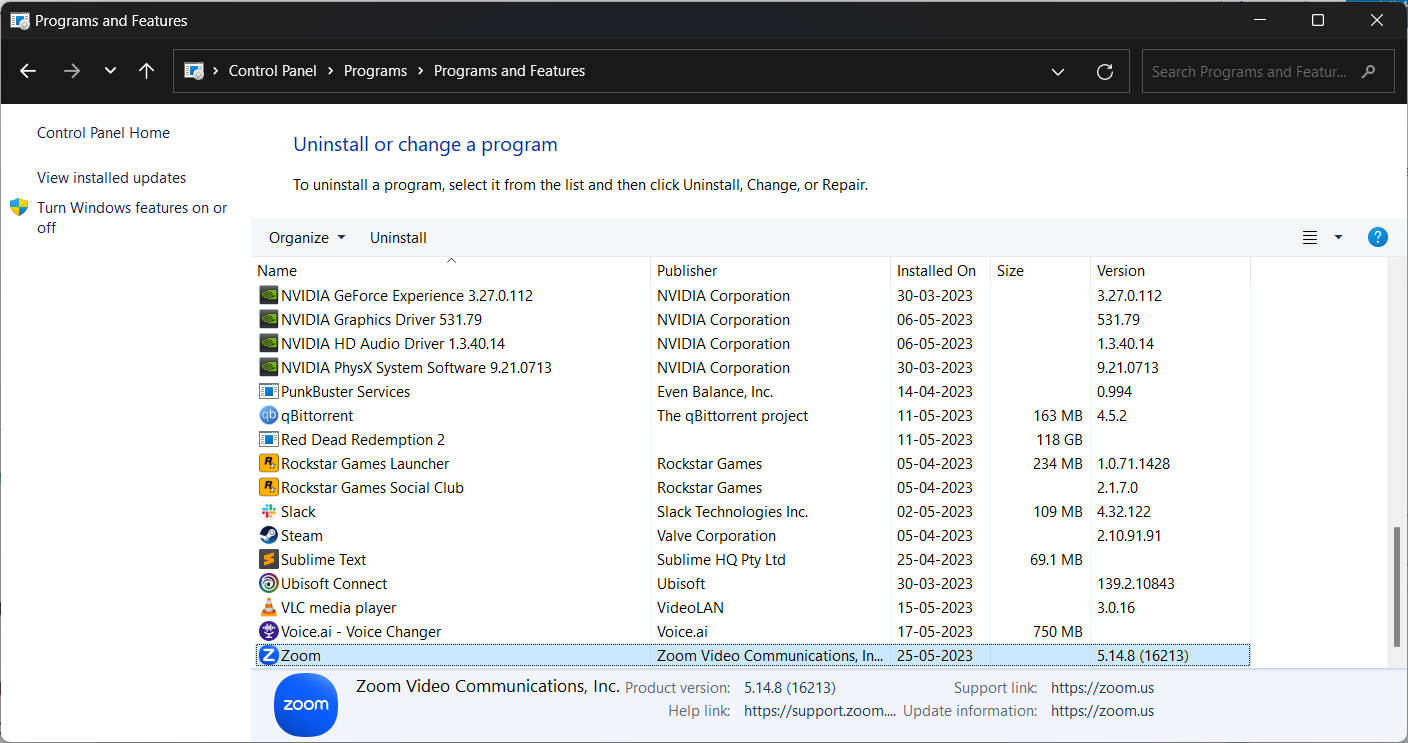Click the address bar location icon
Image resolution: width=1408 pixels, height=743 pixels.
click(x=194, y=71)
